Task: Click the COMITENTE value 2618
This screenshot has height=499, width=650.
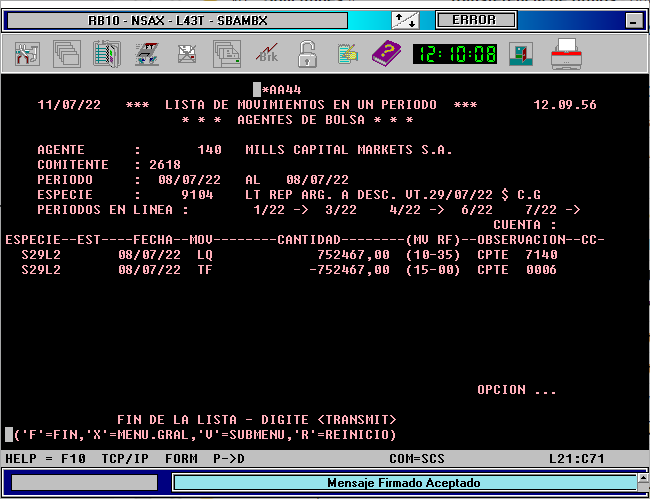Action: click(165, 165)
